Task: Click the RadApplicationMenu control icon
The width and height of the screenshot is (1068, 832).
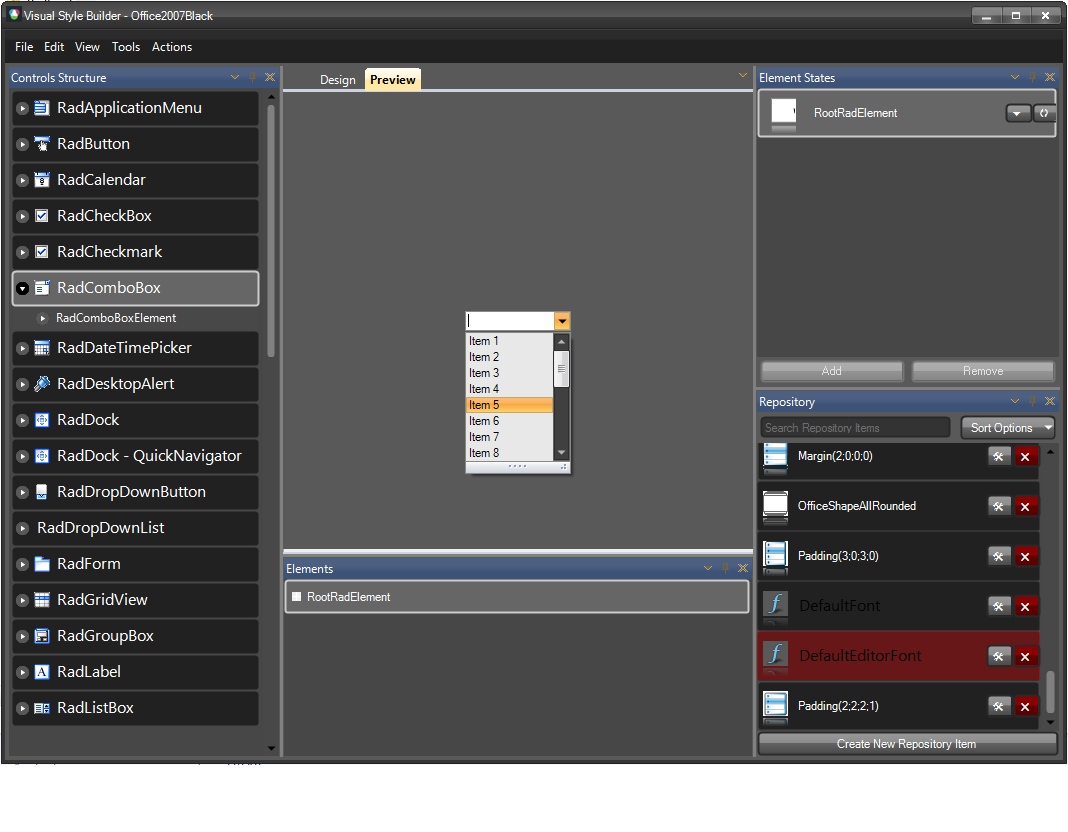Action: point(42,108)
